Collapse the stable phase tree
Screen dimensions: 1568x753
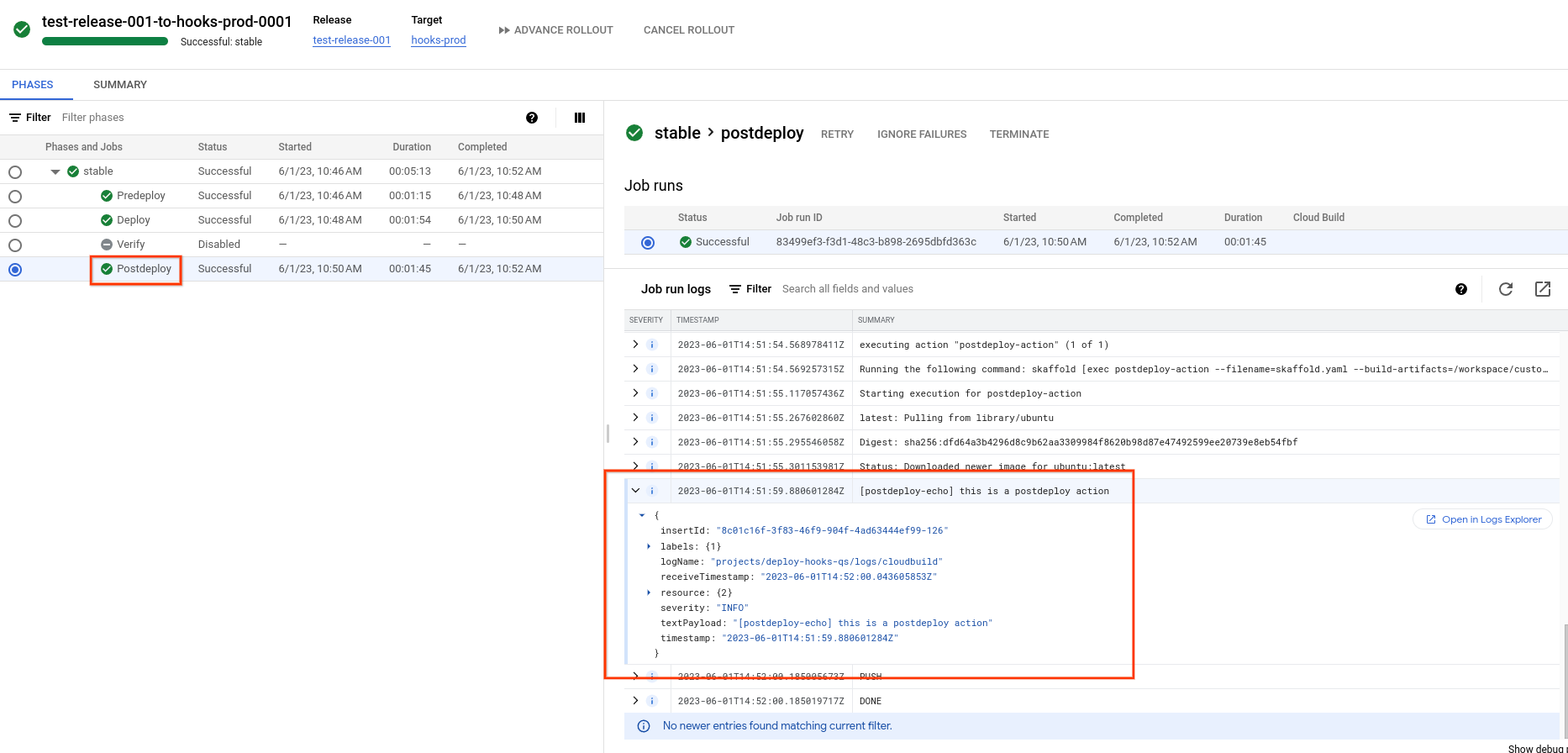[55, 171]
